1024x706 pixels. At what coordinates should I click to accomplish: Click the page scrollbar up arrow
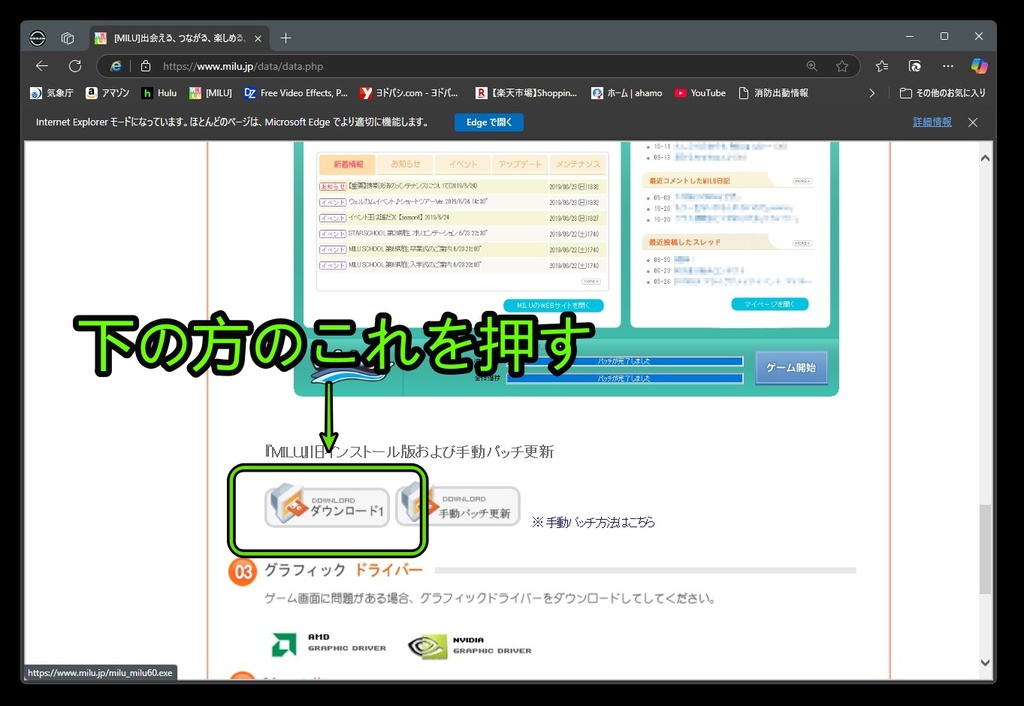pyautogui.click(x=985, y=159)
